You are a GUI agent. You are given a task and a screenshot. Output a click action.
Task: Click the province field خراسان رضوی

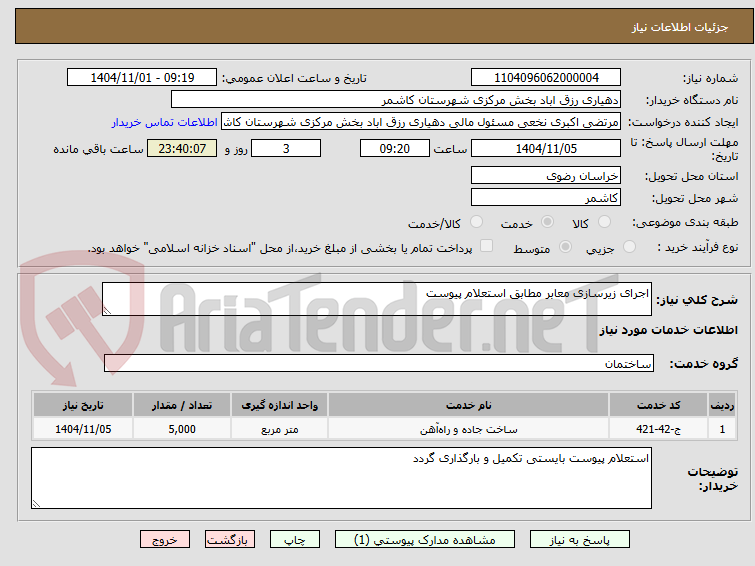546,176
